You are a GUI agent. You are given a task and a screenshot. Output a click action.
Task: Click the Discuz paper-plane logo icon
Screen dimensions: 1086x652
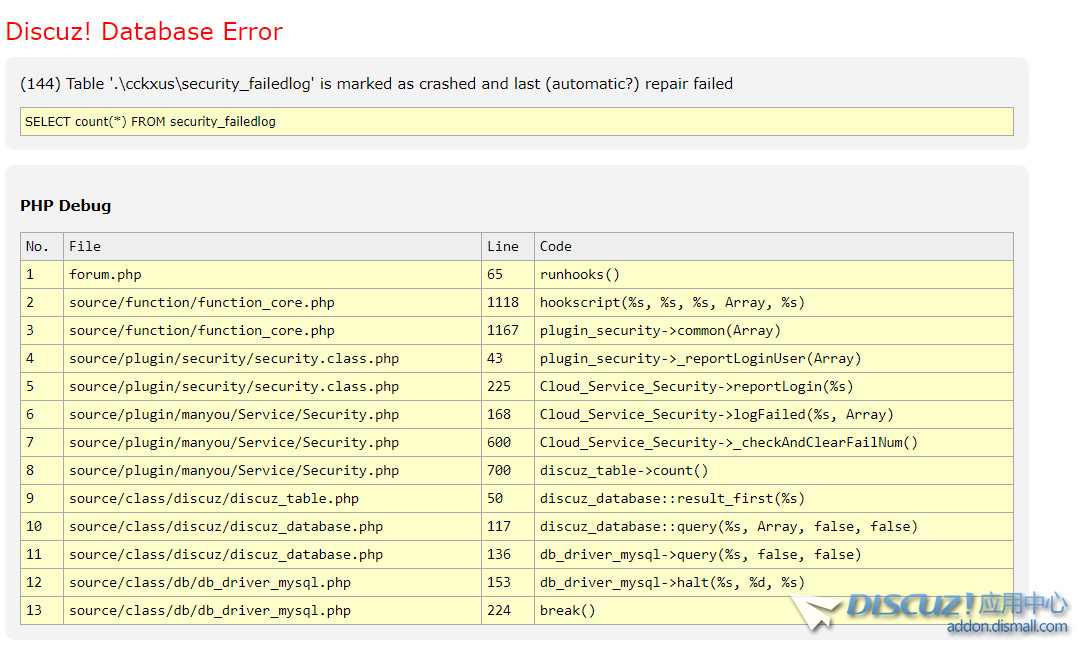click(x=813, y=611)
